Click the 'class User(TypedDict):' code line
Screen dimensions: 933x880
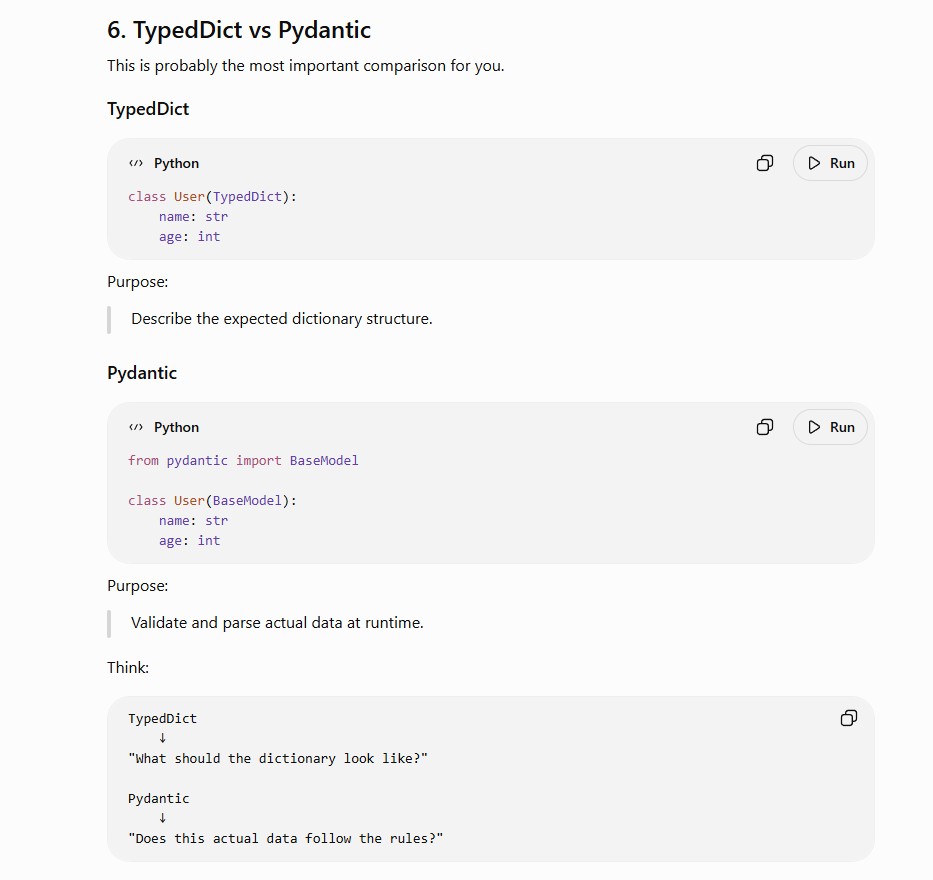tap(212, 196)
